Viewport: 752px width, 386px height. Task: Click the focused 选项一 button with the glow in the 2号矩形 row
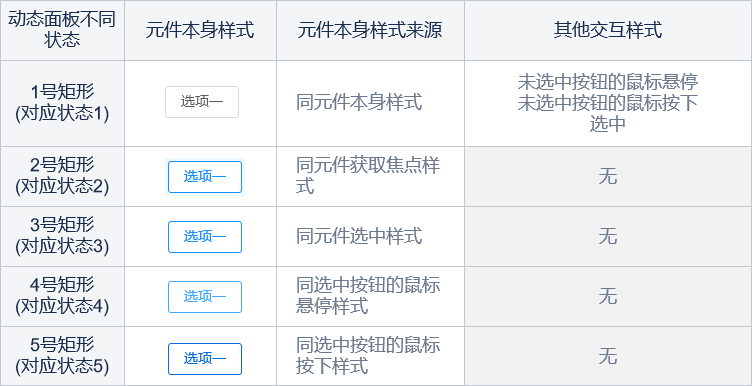tap(205, 177)
